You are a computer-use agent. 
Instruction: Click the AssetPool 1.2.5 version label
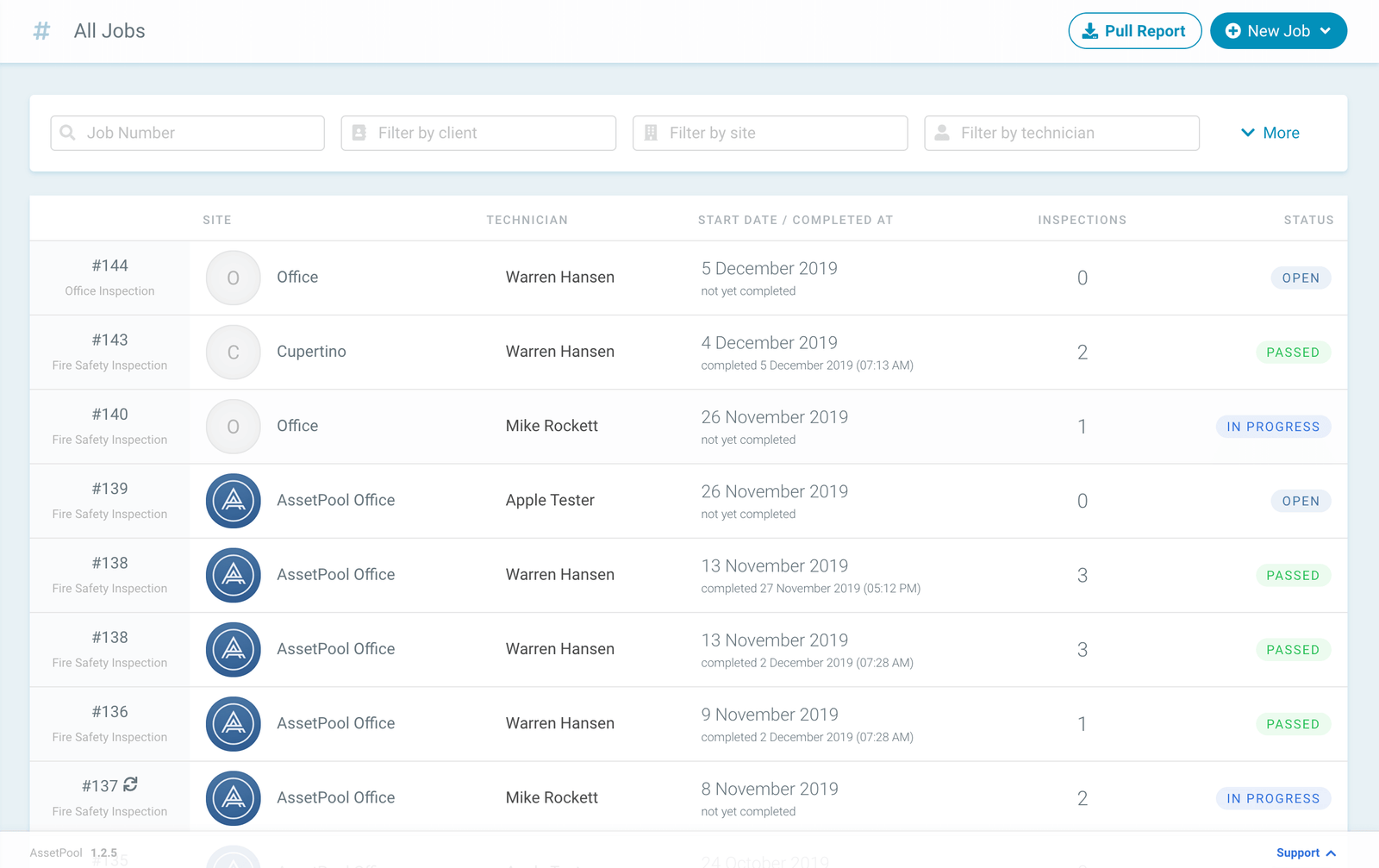tap(73, 852)
